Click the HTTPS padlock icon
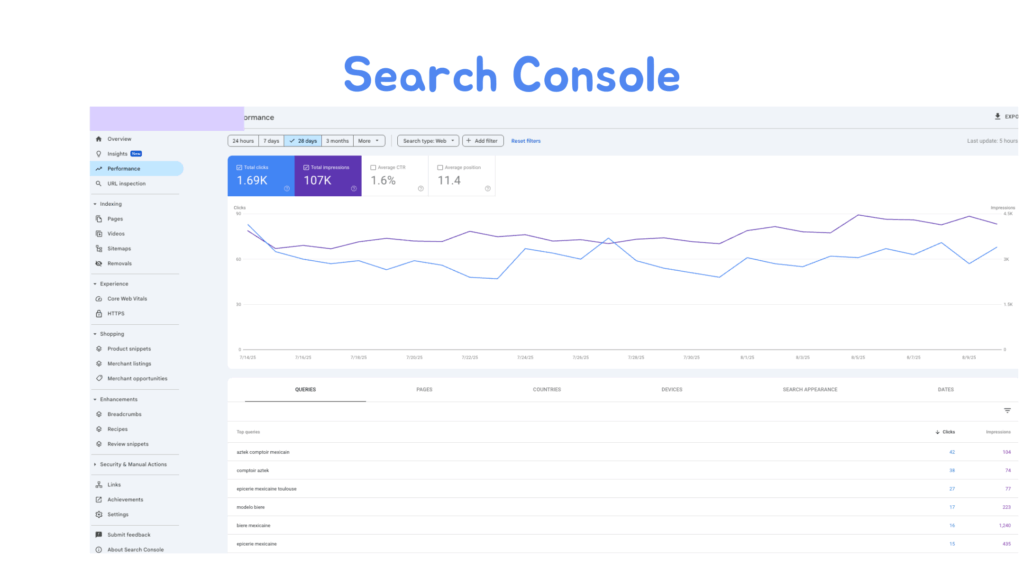 pos(99,314)
